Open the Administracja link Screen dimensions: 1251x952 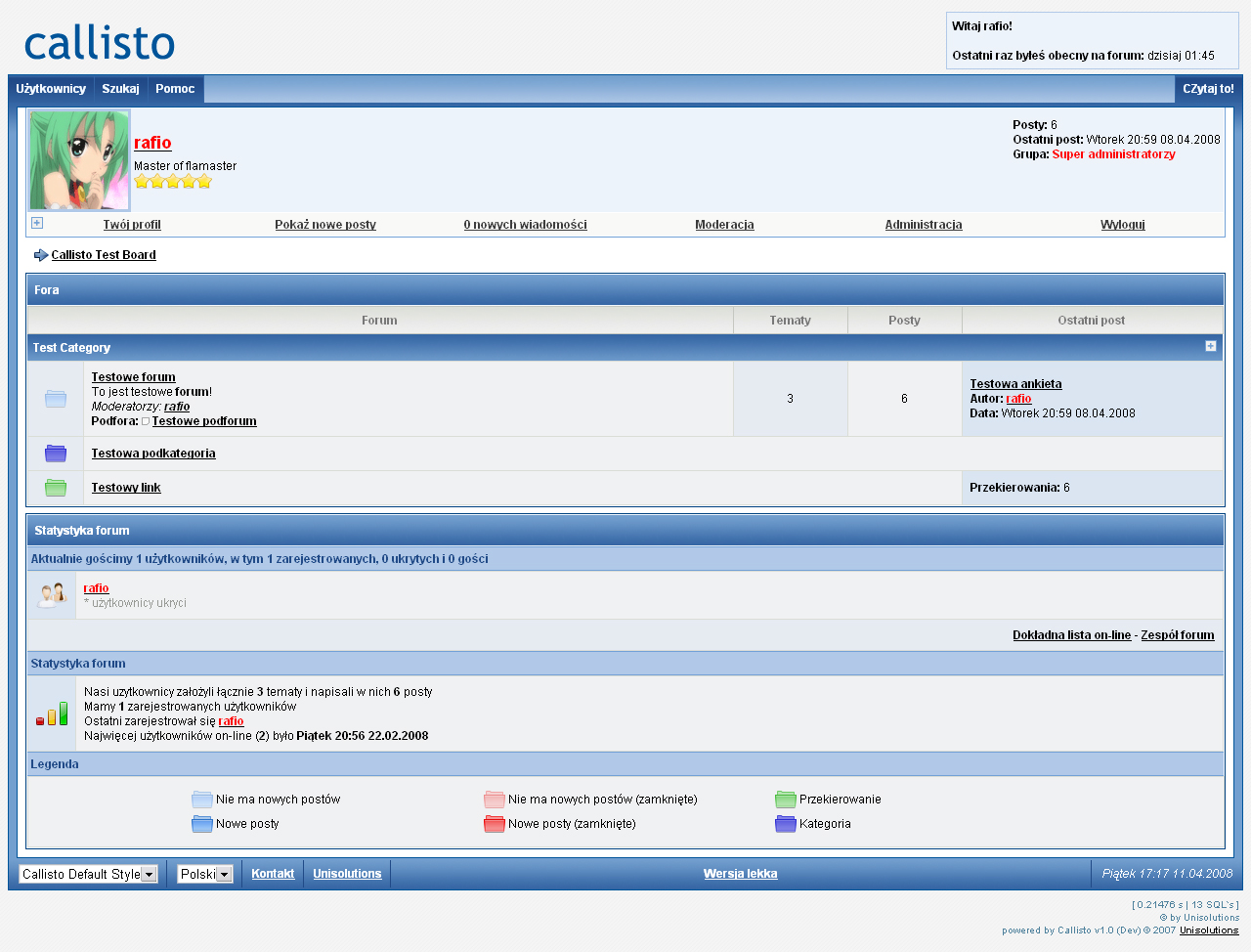point(923,225)
